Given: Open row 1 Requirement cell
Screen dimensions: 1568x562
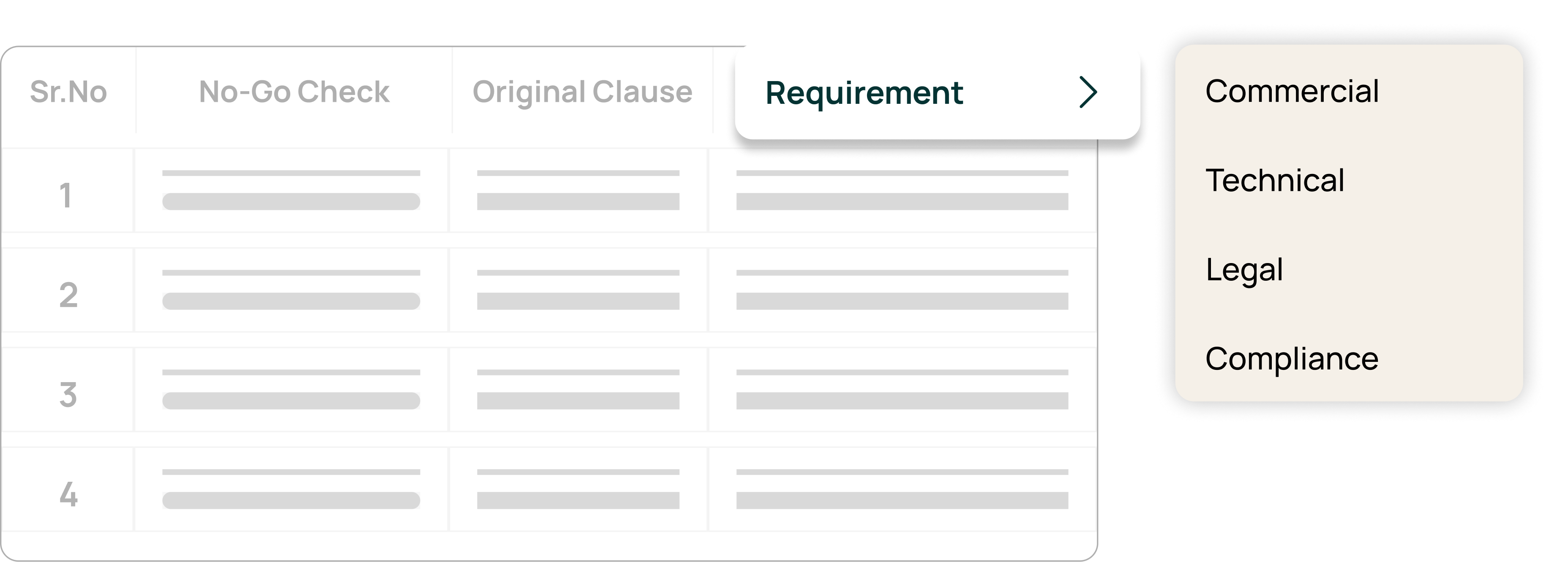Looking at the screenshot, I should [902, 190].
